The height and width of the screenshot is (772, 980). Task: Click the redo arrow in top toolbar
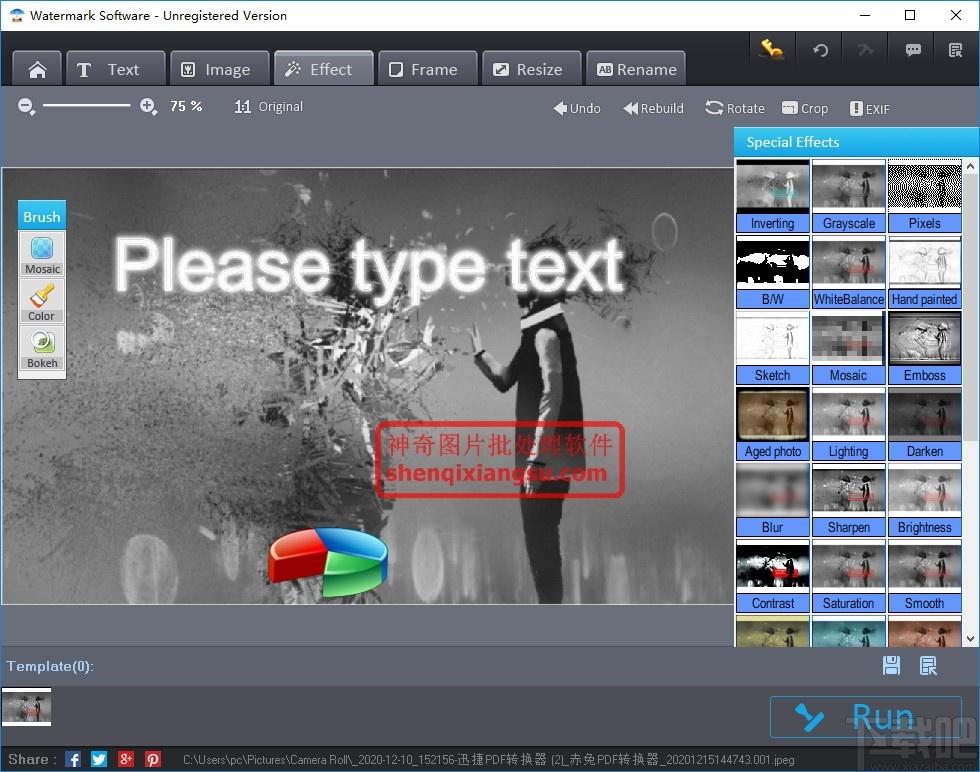866,49
